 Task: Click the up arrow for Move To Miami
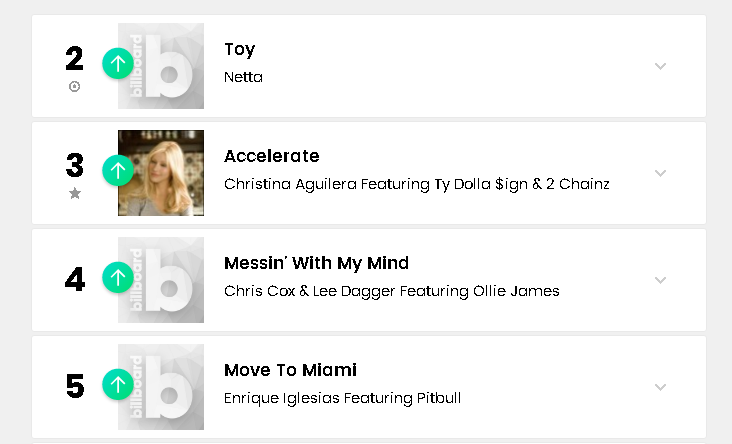pos(118,384)
